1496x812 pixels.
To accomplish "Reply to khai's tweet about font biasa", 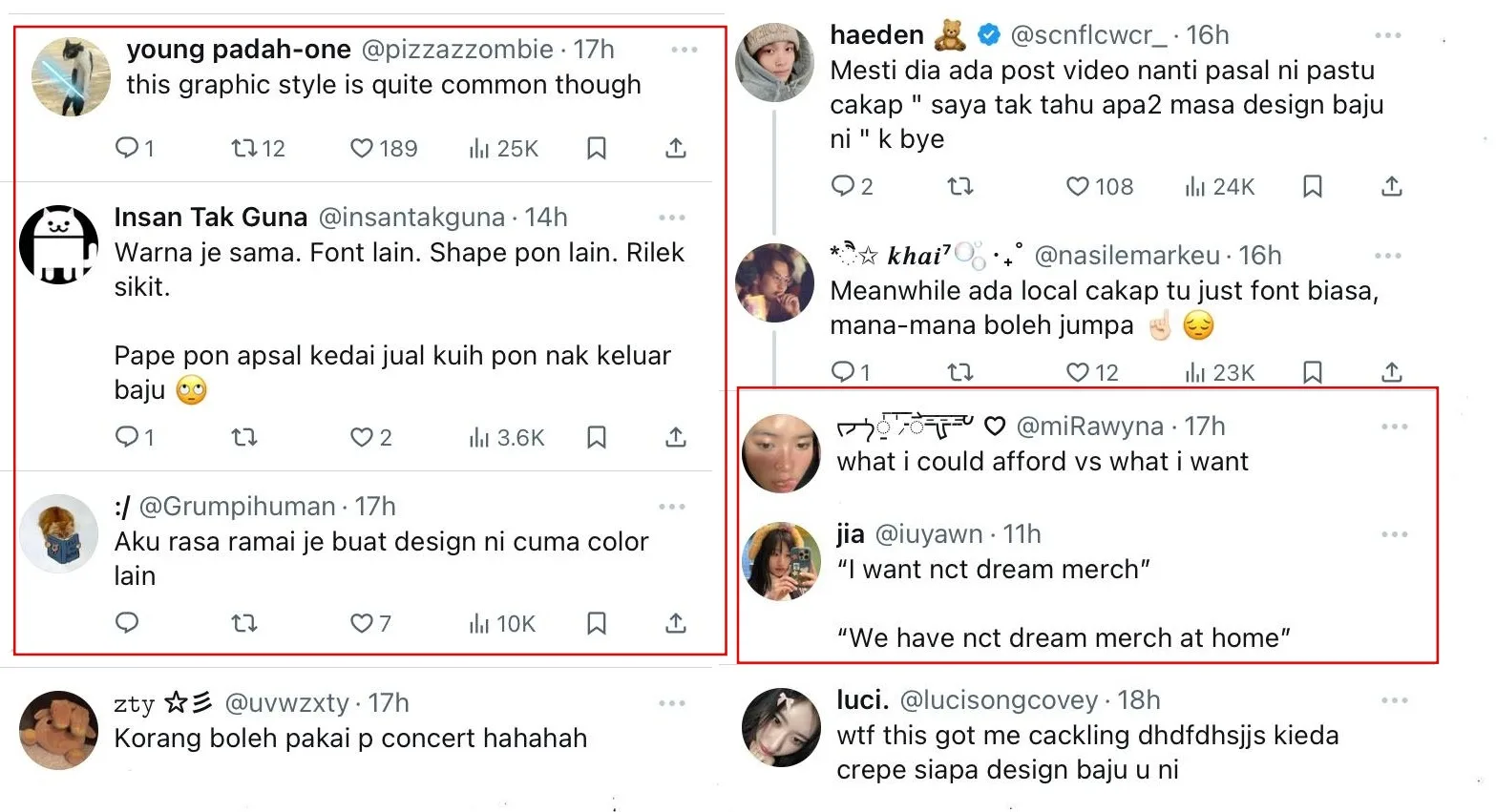I will 842,372.
